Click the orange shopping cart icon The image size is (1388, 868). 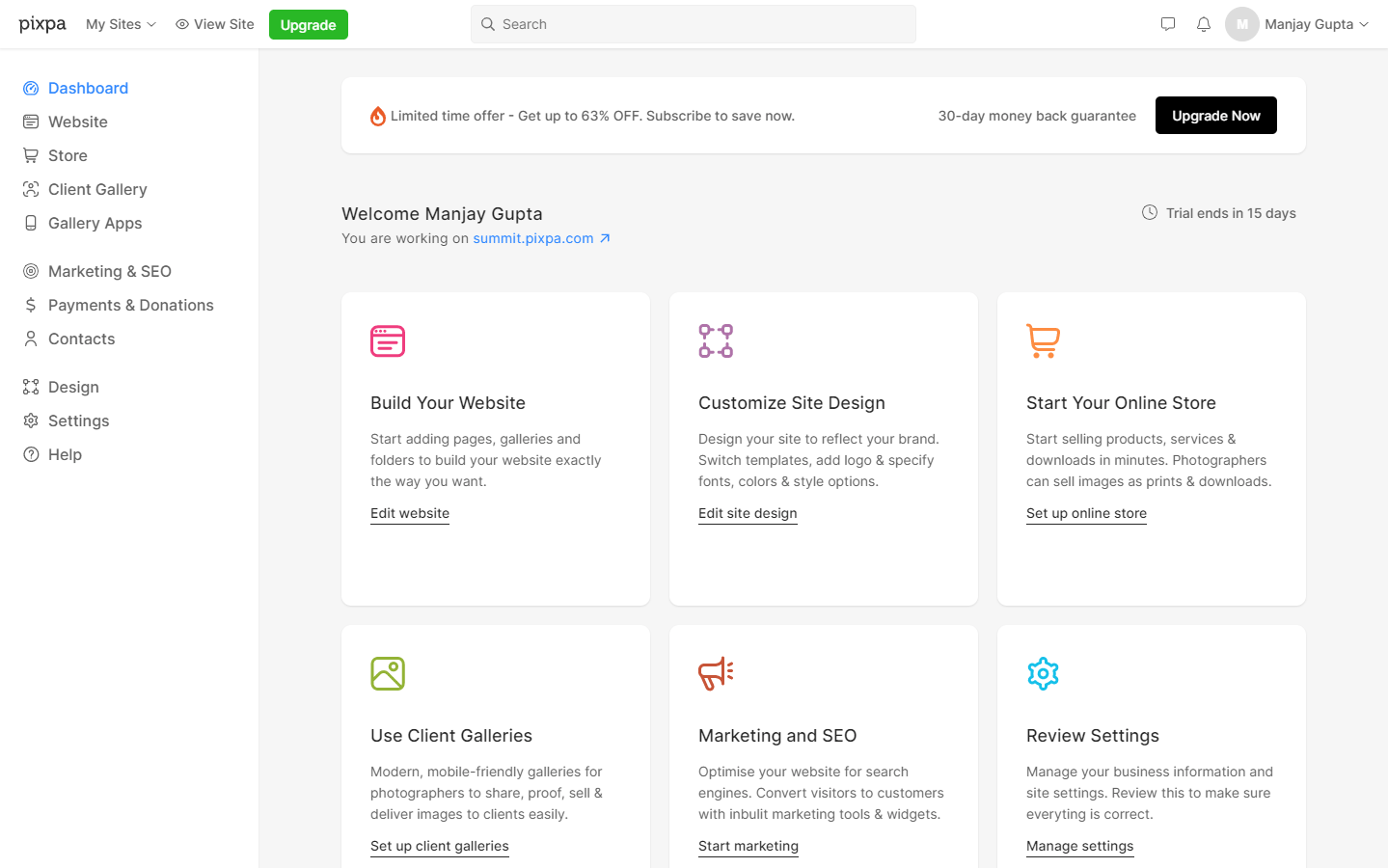tap(1043, 341)
